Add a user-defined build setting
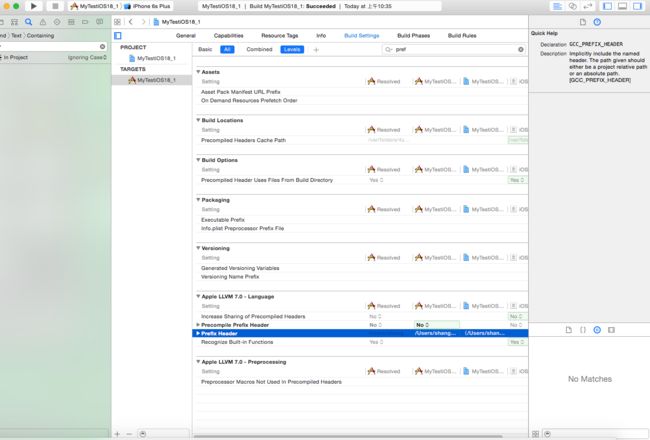Screen dimensions: 650x440 pyautogui.click(x=316, y=50)
